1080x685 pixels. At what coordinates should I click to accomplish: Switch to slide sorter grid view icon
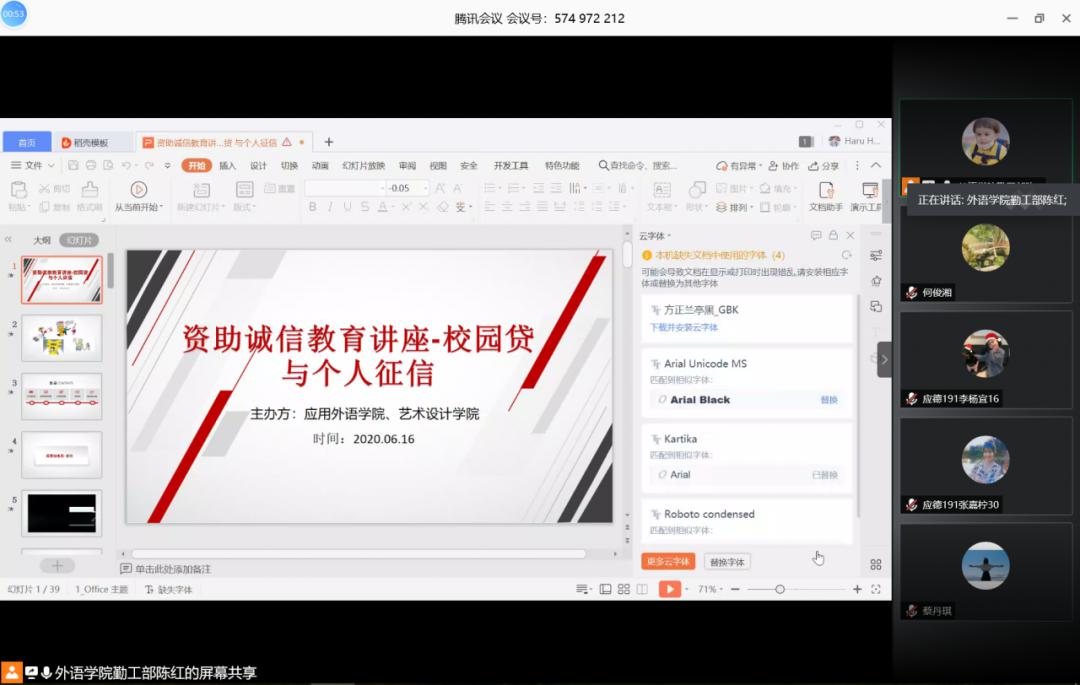(624, 589)
